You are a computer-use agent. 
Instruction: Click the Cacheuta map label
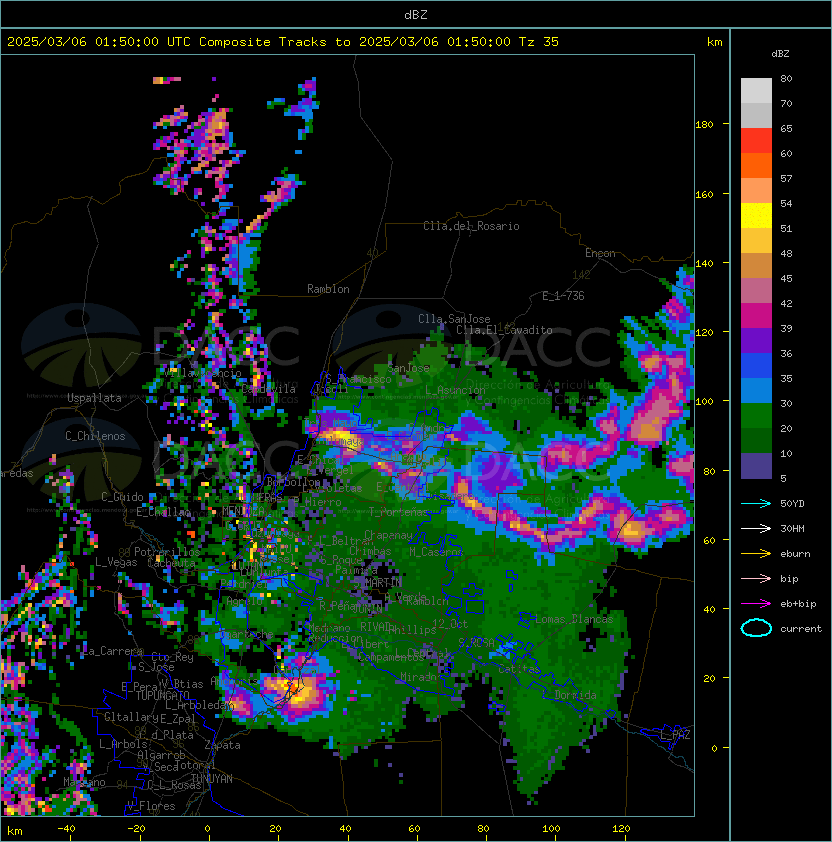pos(171,563)
